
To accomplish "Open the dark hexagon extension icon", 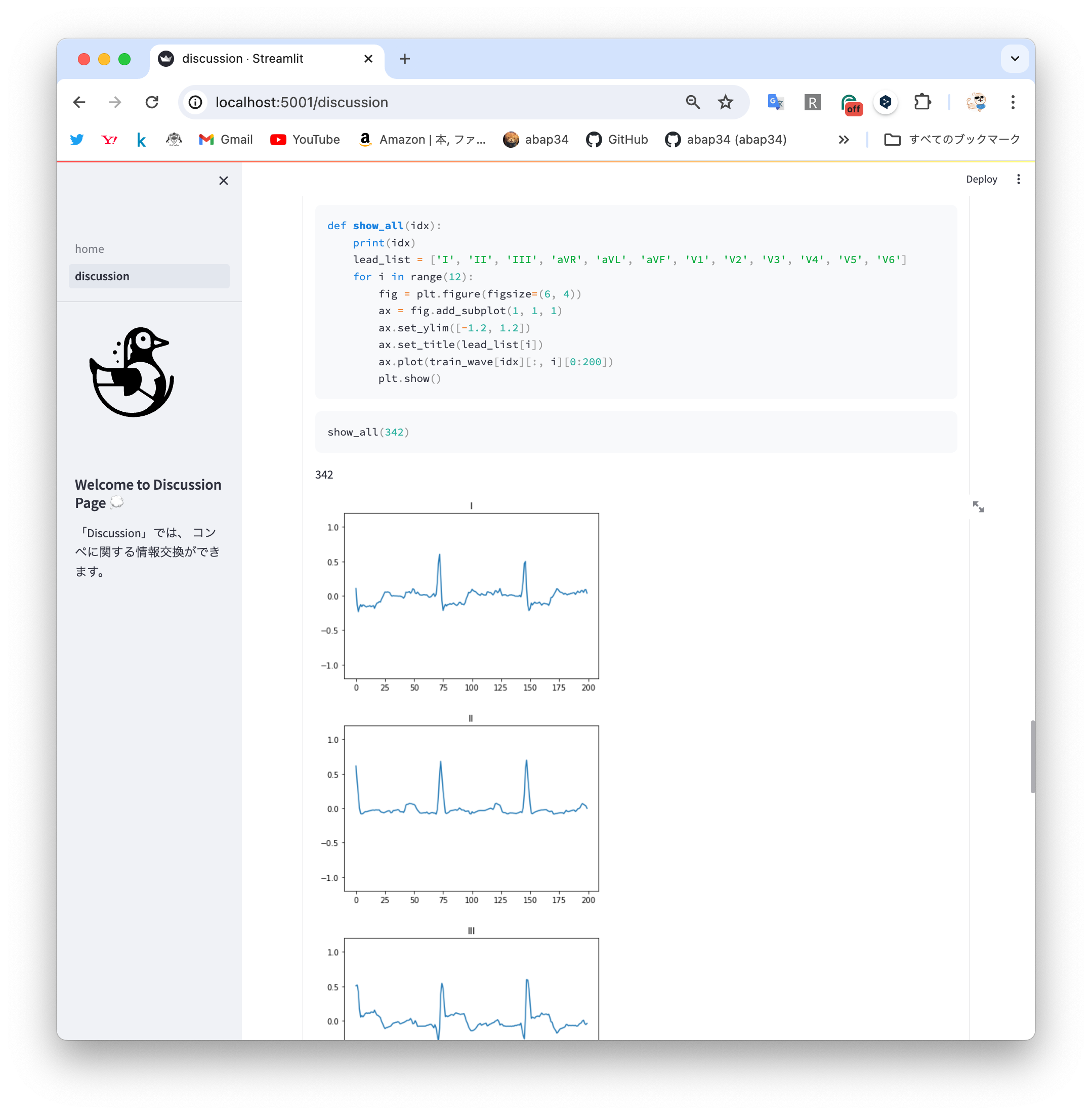I will coord(886,102).
